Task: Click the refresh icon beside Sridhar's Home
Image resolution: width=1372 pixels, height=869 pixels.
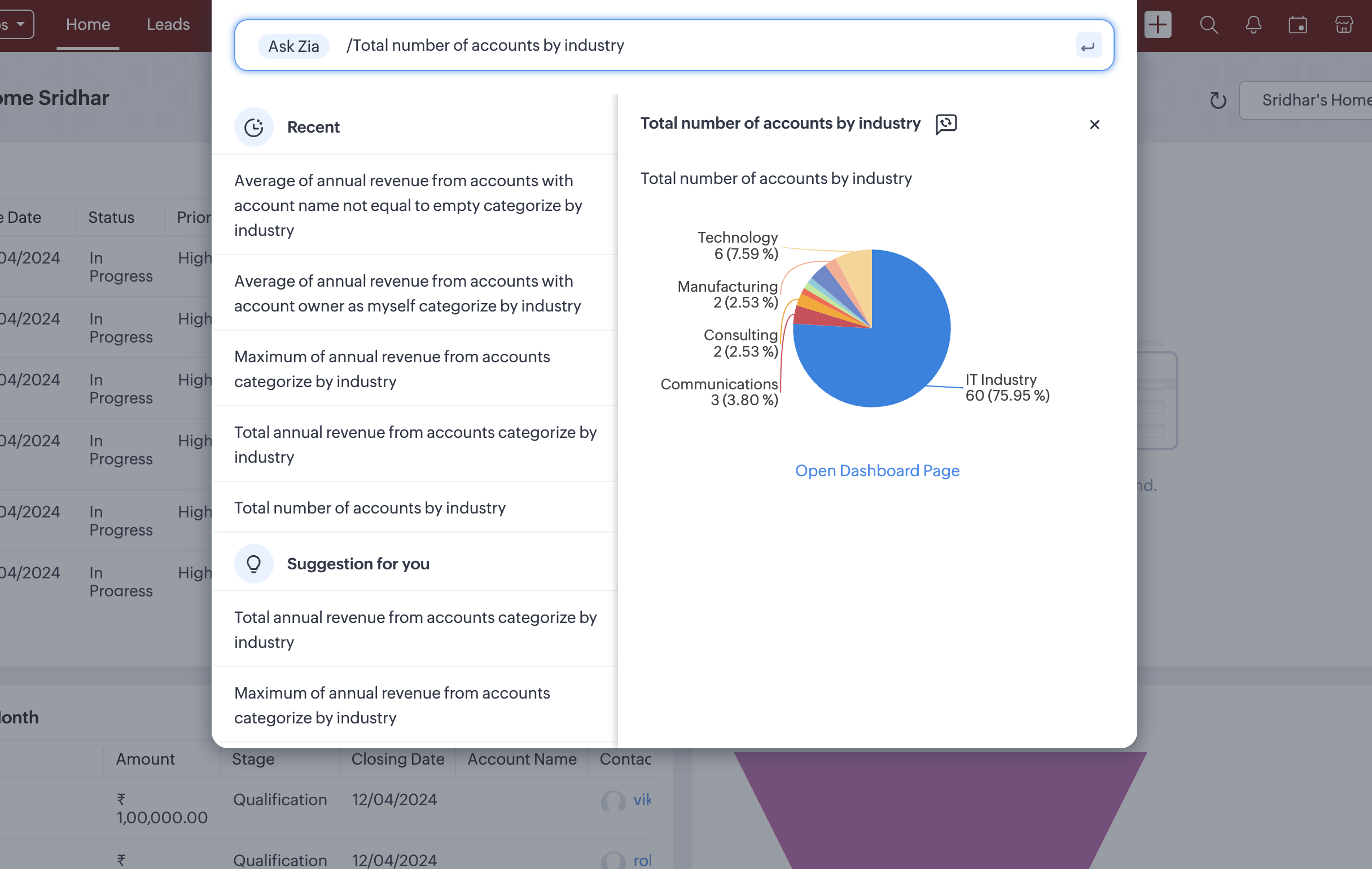Action: [1217, 100]
